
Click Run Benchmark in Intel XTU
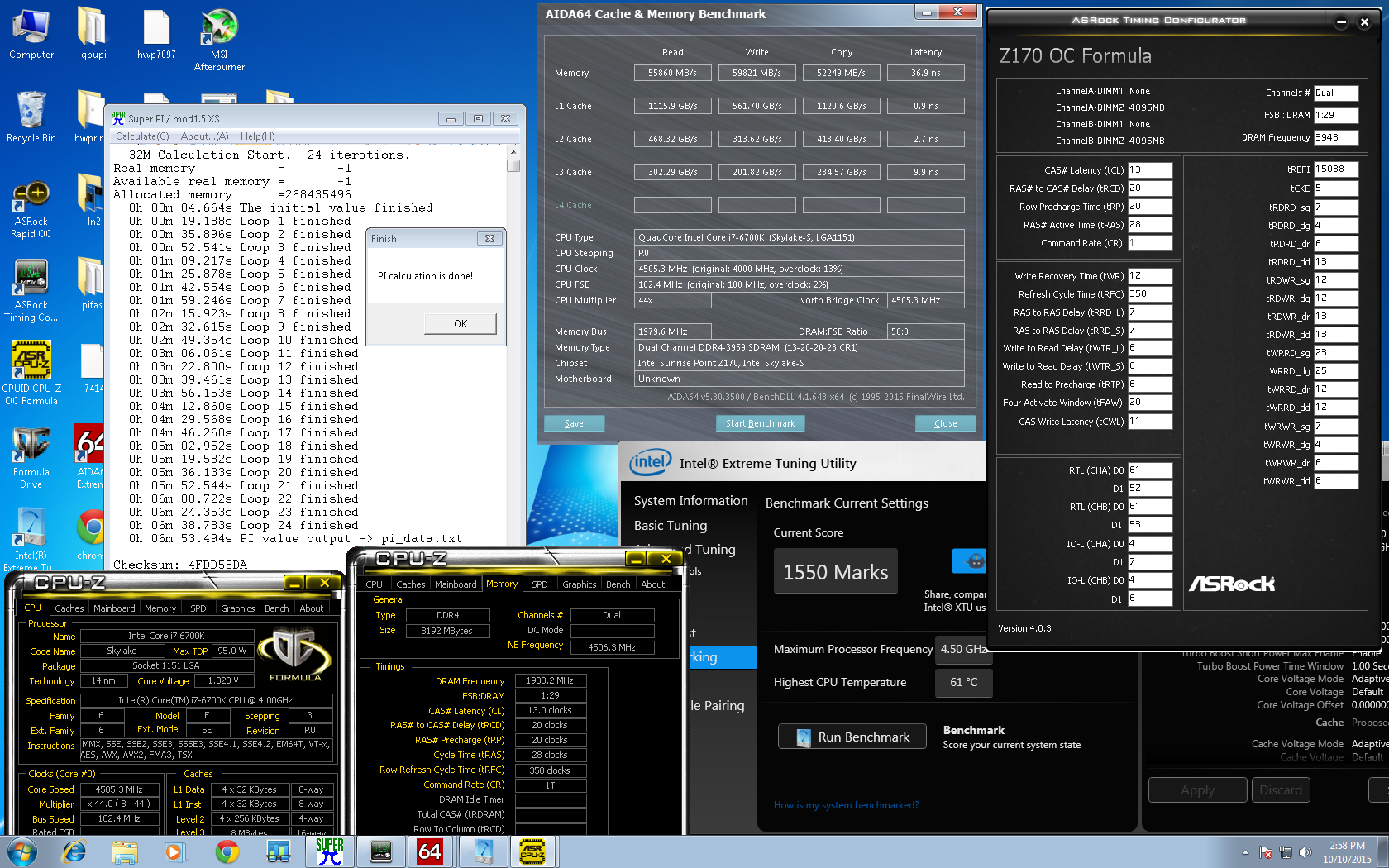(x=853, y=737)
